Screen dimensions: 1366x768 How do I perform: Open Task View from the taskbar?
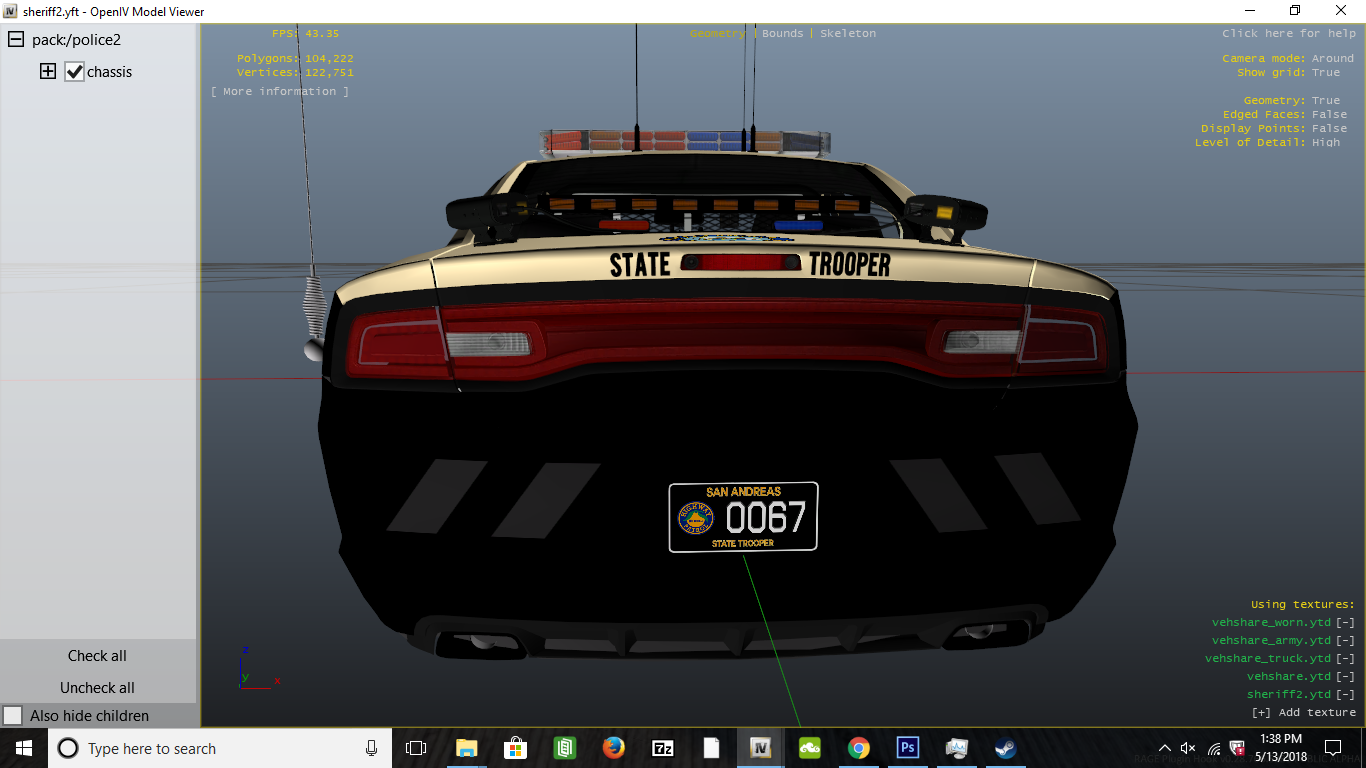[416, 748]
